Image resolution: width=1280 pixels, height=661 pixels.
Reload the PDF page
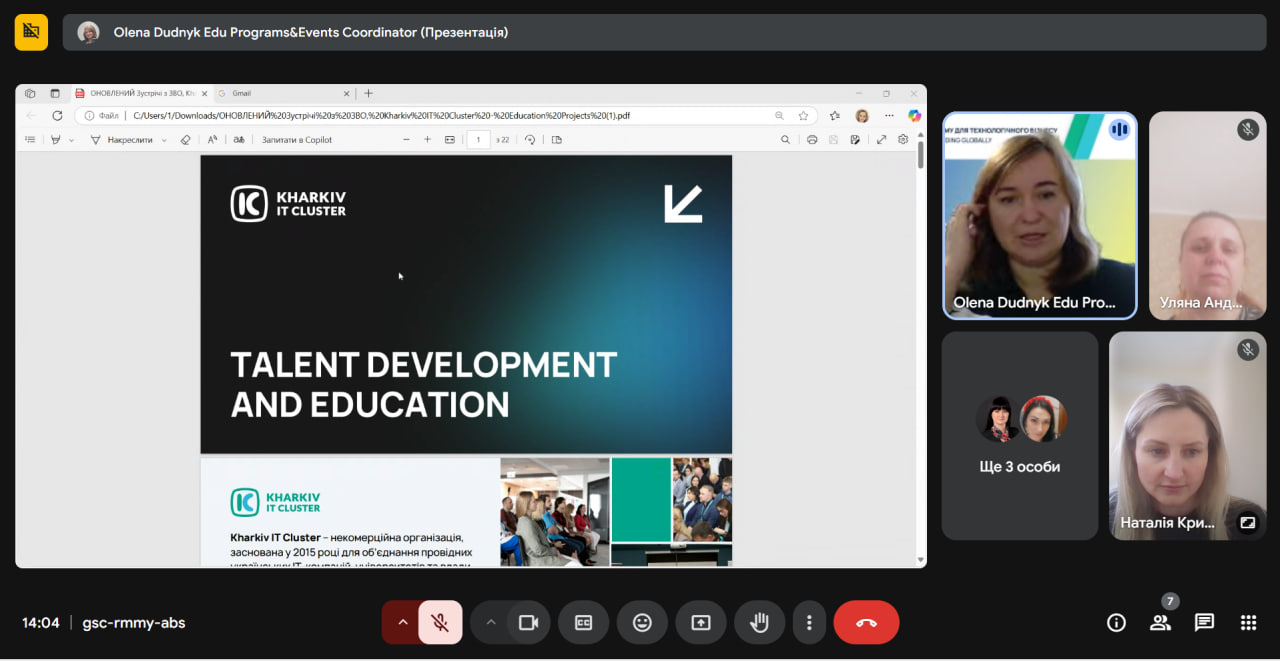click(57, 116)
